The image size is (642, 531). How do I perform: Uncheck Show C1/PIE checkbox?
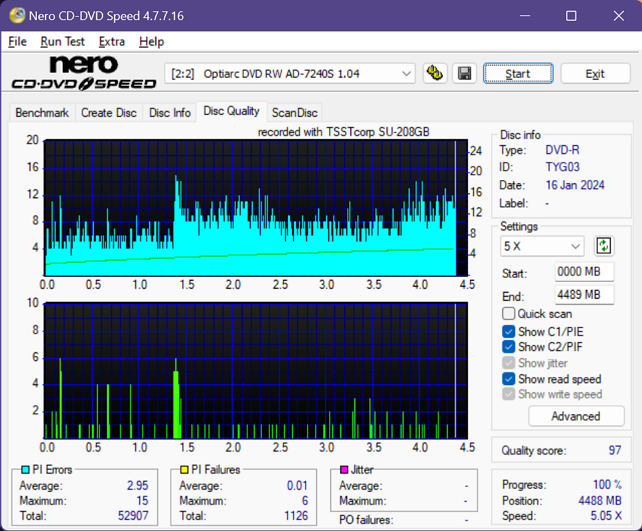pyautogui.click(x=509, y=331)
